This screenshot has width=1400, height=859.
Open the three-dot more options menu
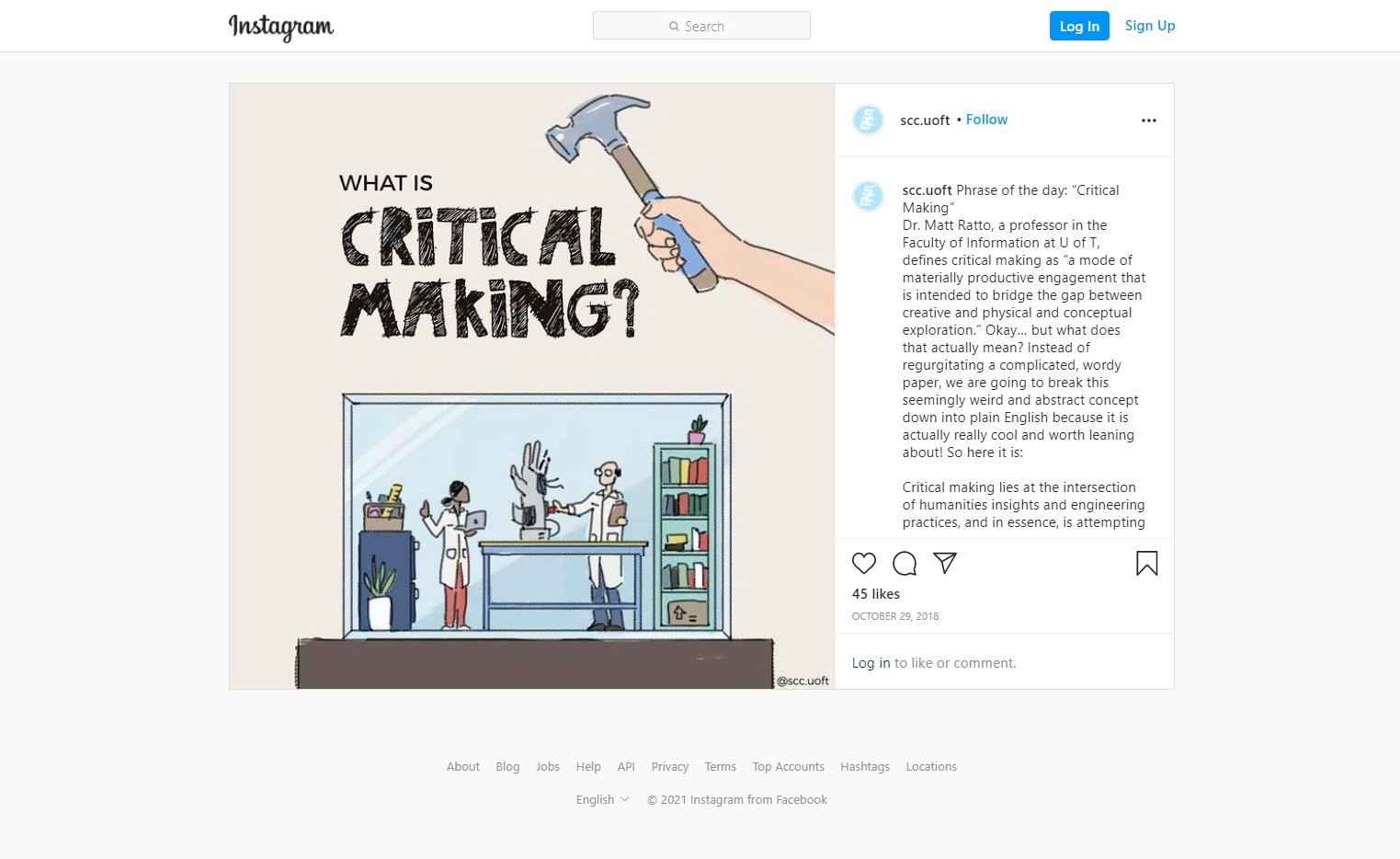tap(1149, 120)
